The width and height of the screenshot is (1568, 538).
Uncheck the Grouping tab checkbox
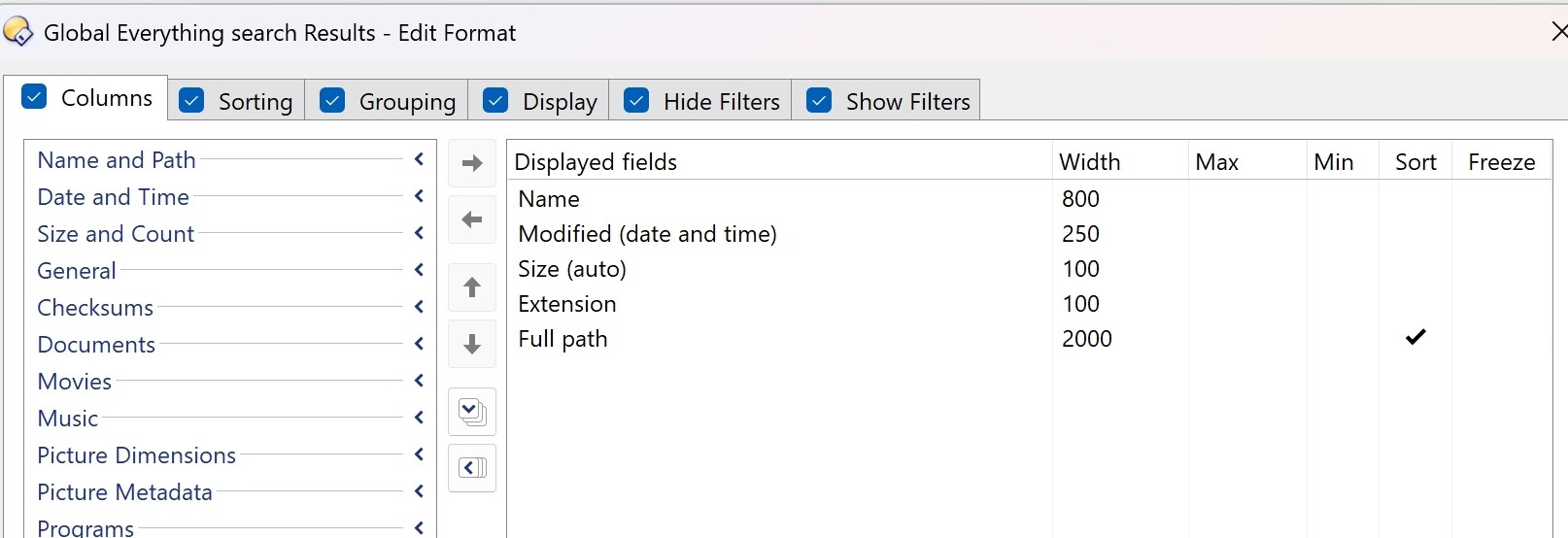[x=332, y=101]
